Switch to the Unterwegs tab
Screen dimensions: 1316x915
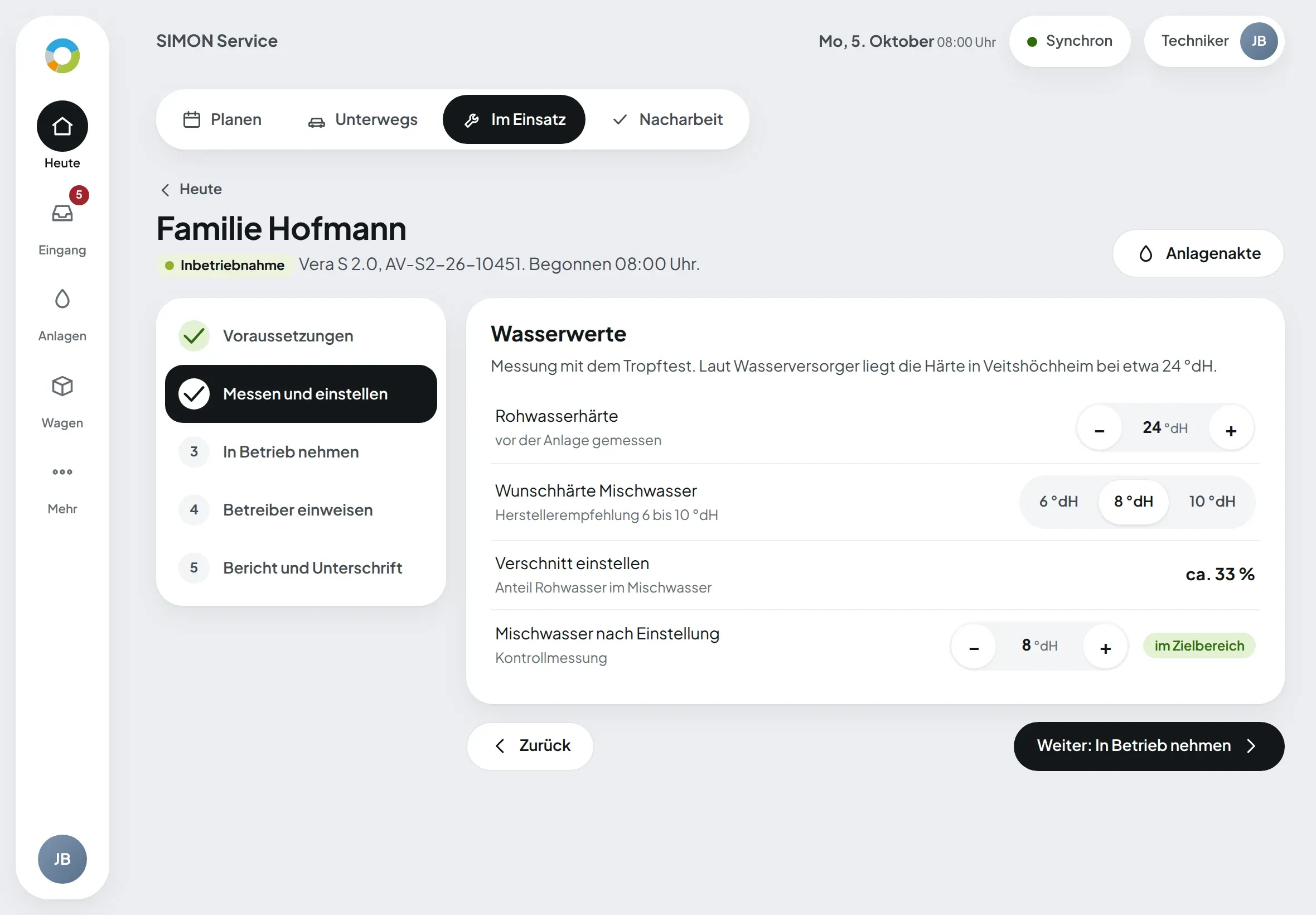pos(363,119)
